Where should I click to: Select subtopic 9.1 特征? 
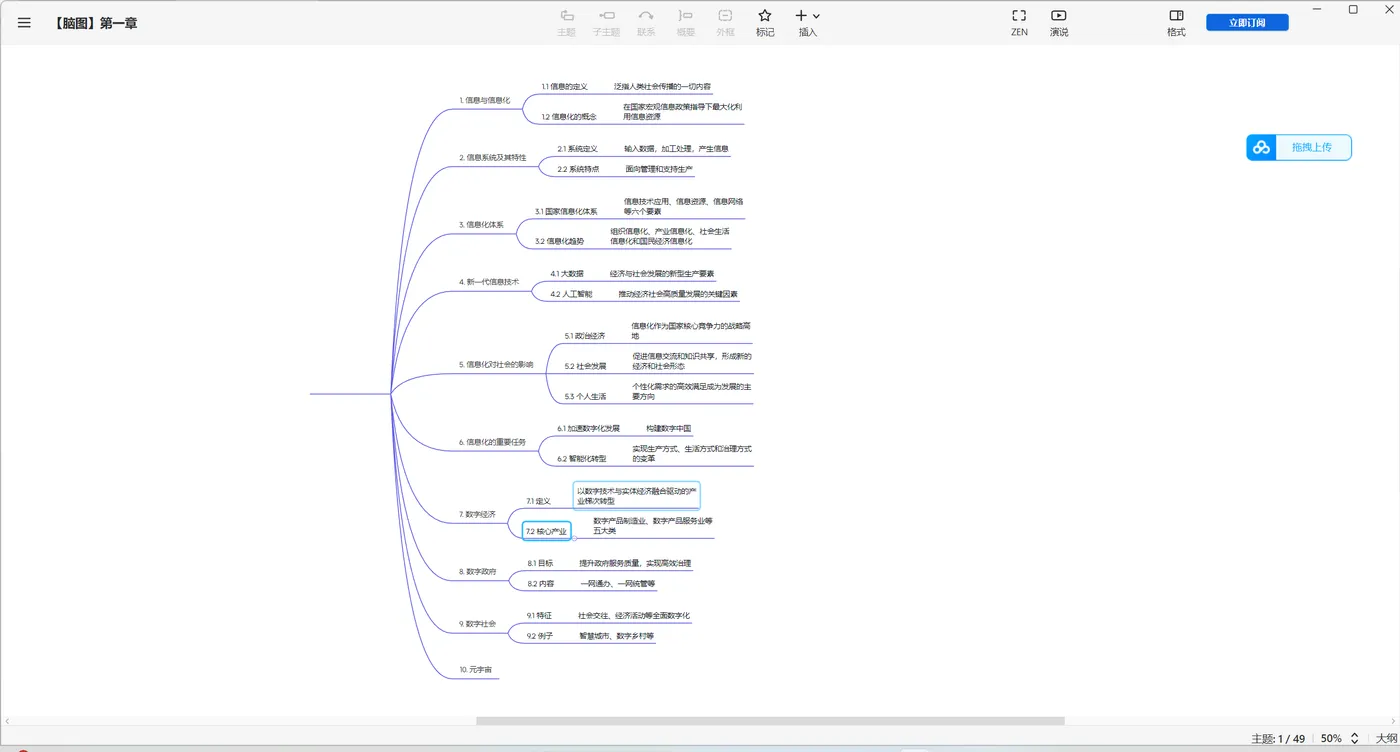(x=539, y=615)
